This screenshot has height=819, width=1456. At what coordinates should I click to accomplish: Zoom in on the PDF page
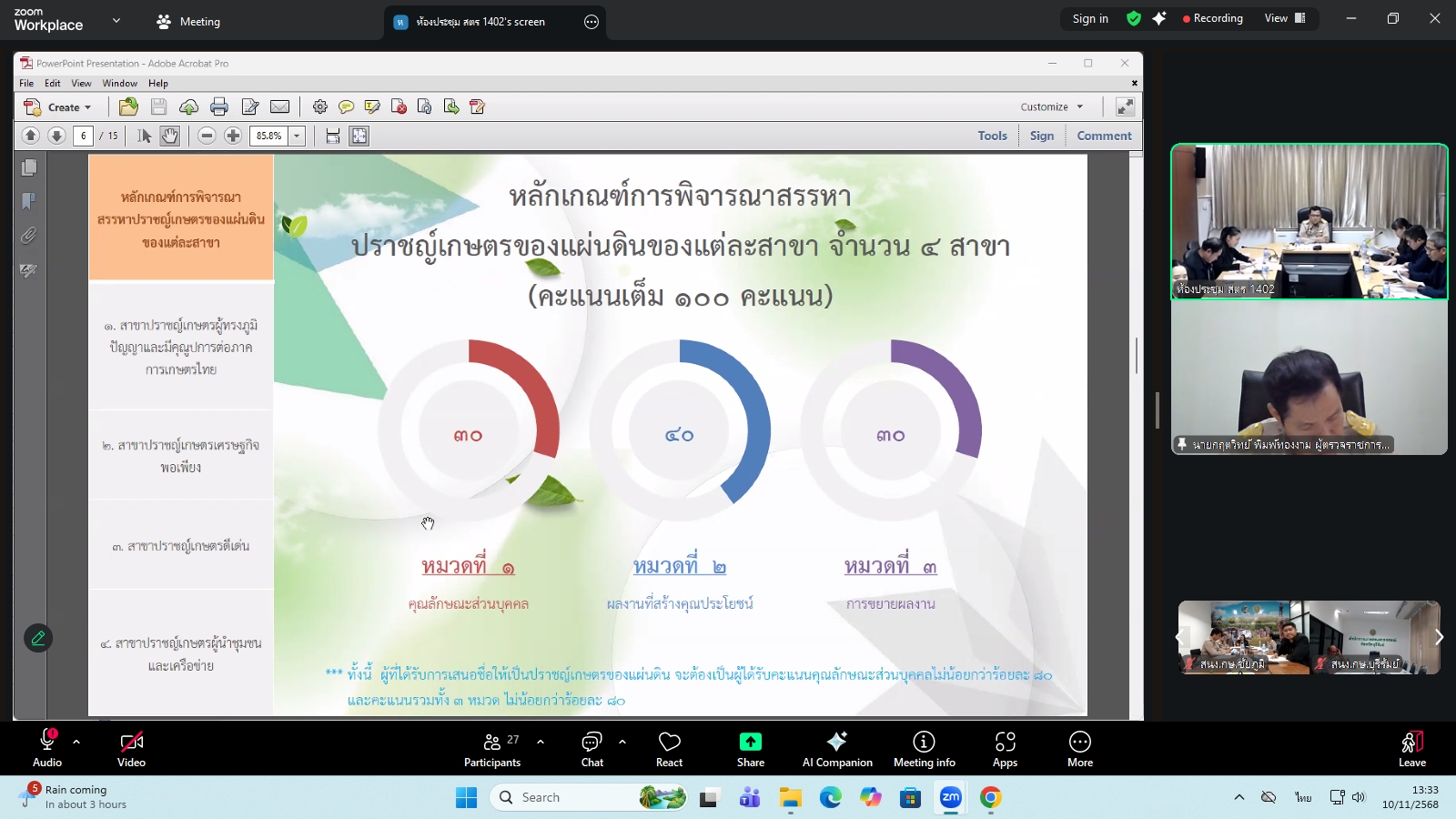234,135
